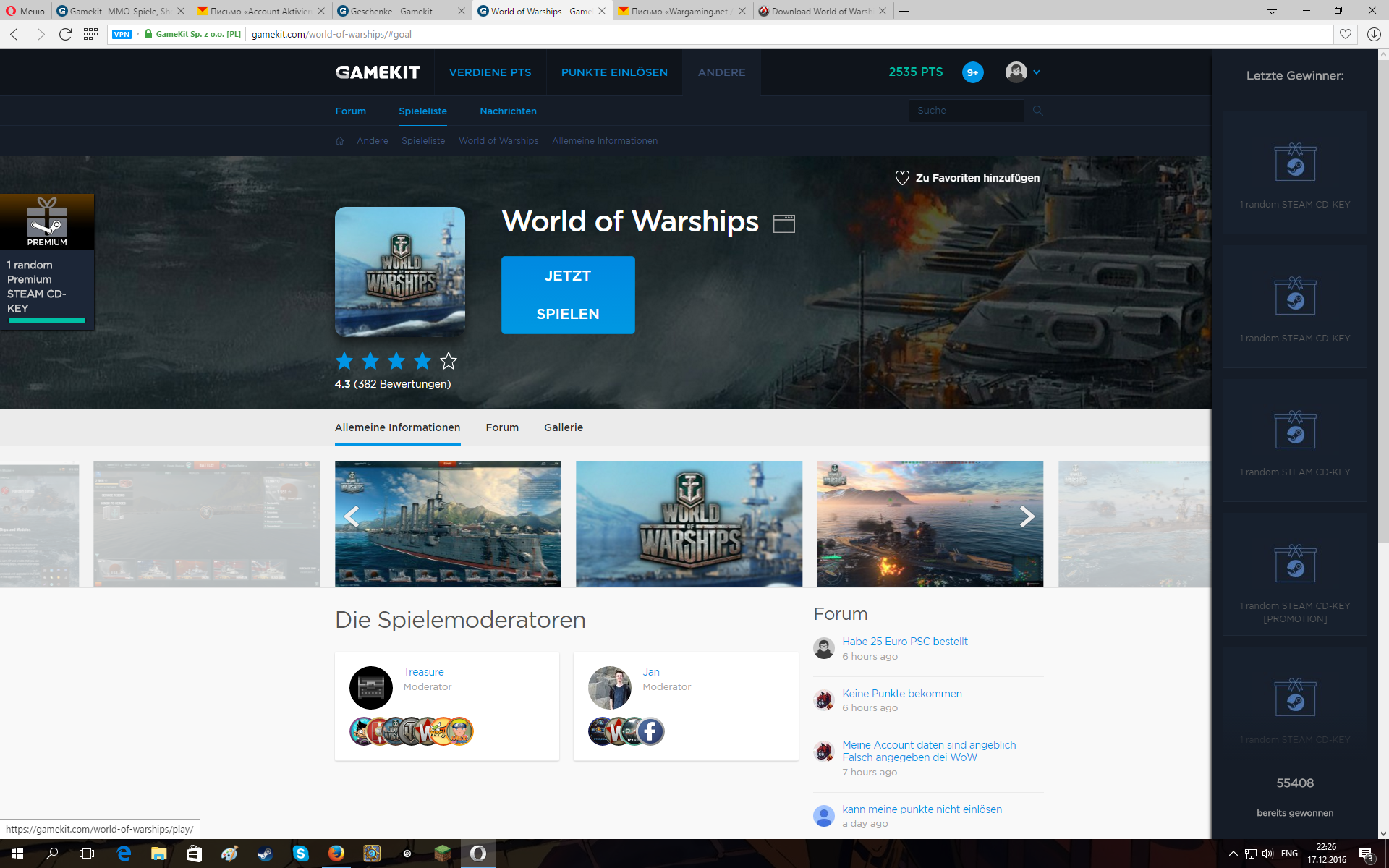Screen dimensions: 1389x868
Task: Click the World of Warships breadcrumb
Action: click(x=498, y=141)
